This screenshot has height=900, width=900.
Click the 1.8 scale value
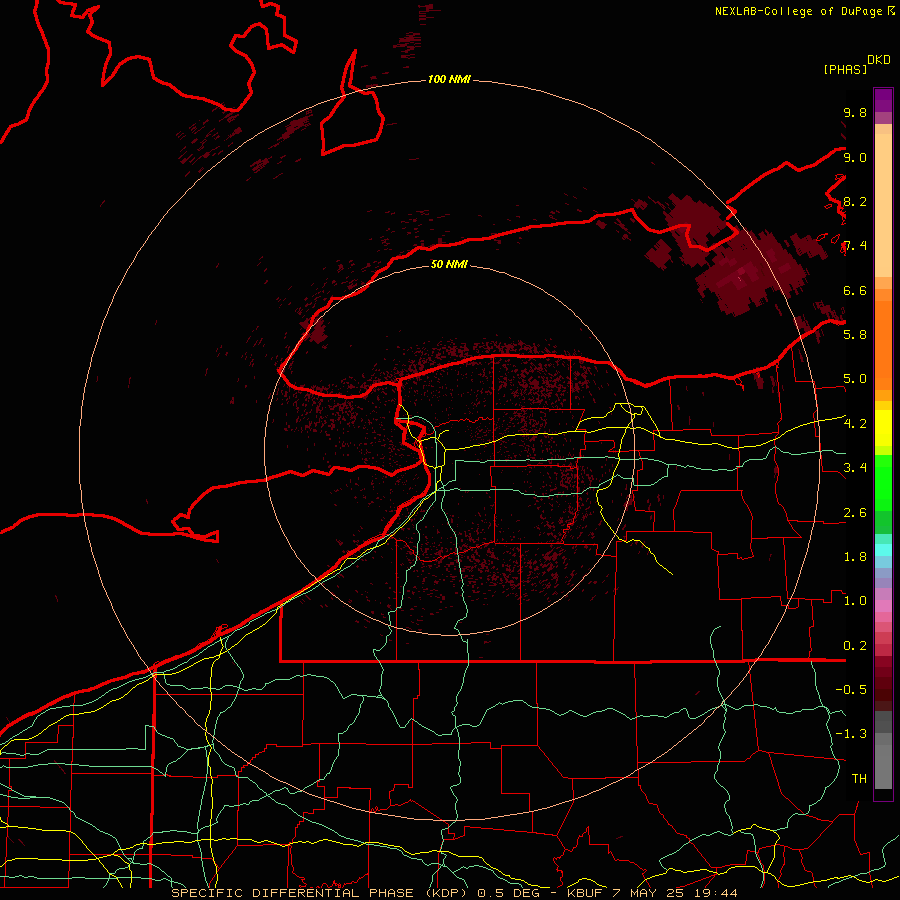(x=855, y=557)
